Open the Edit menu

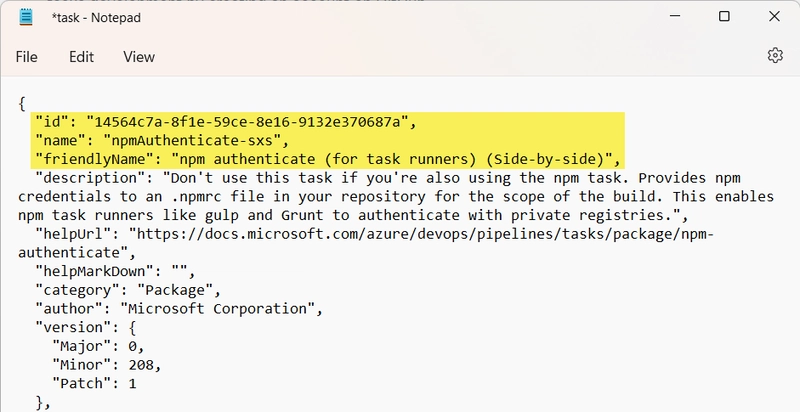point(82,57)
